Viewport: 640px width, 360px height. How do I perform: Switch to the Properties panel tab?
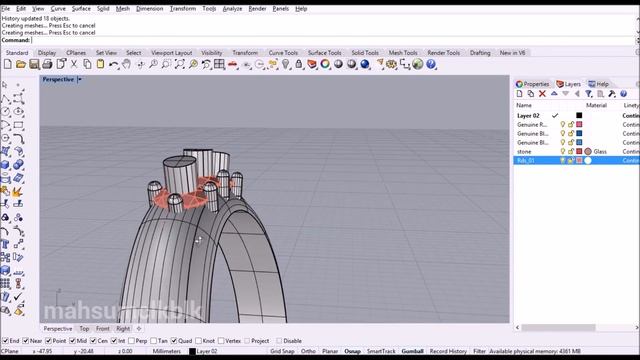coord(532,84)
